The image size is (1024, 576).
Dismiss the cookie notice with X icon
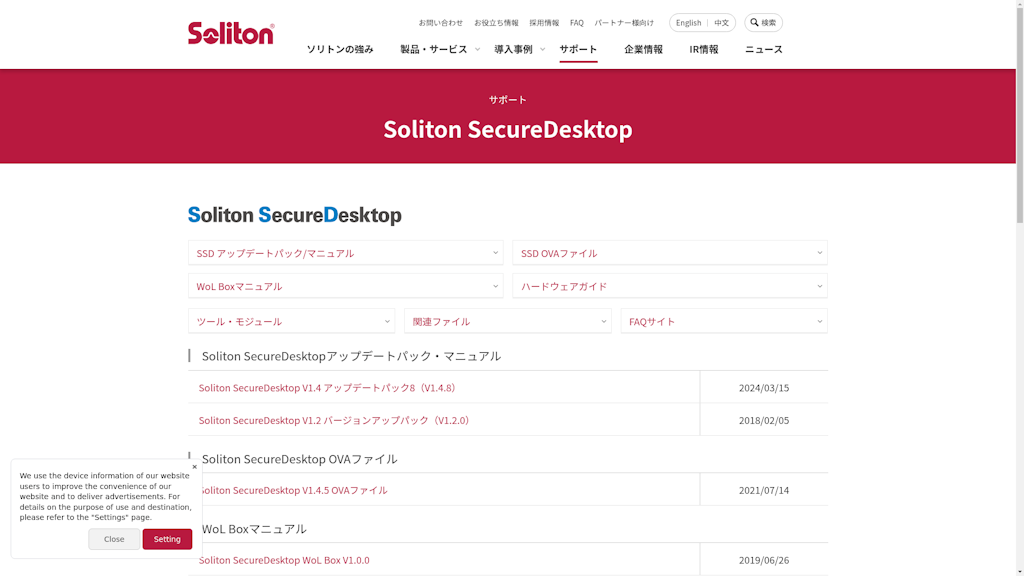click(195, 467)
